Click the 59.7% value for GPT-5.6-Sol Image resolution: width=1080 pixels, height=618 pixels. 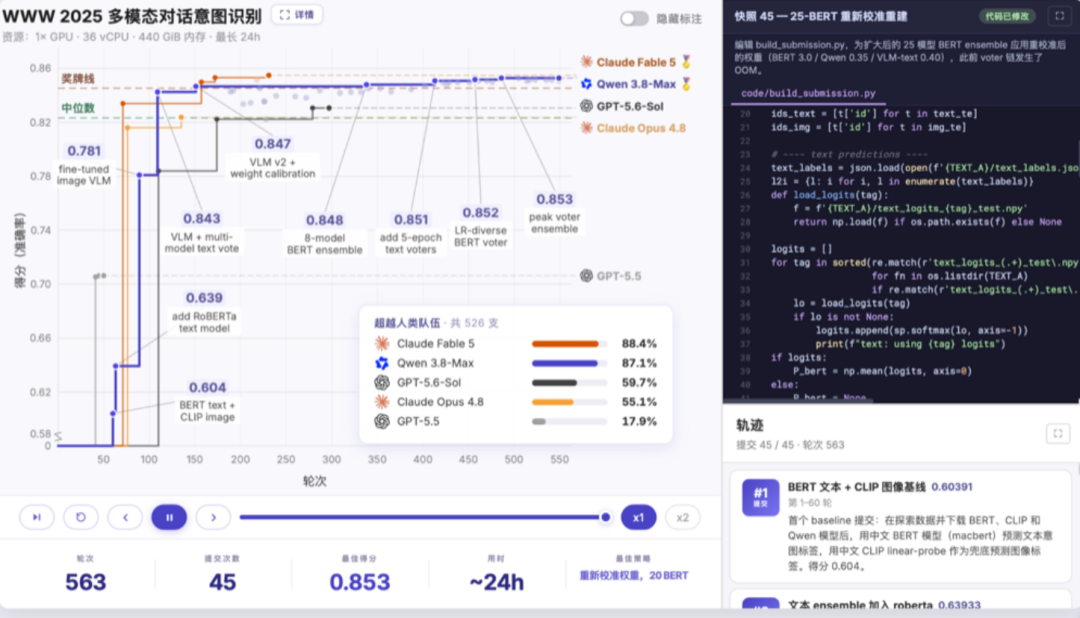coord(639,382)
